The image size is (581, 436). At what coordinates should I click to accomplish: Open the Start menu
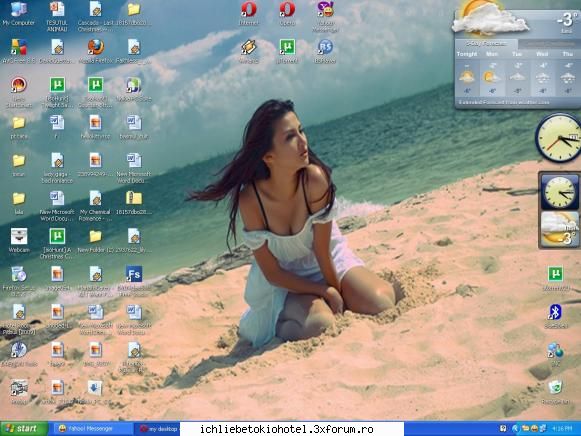(x=24, y=429)
